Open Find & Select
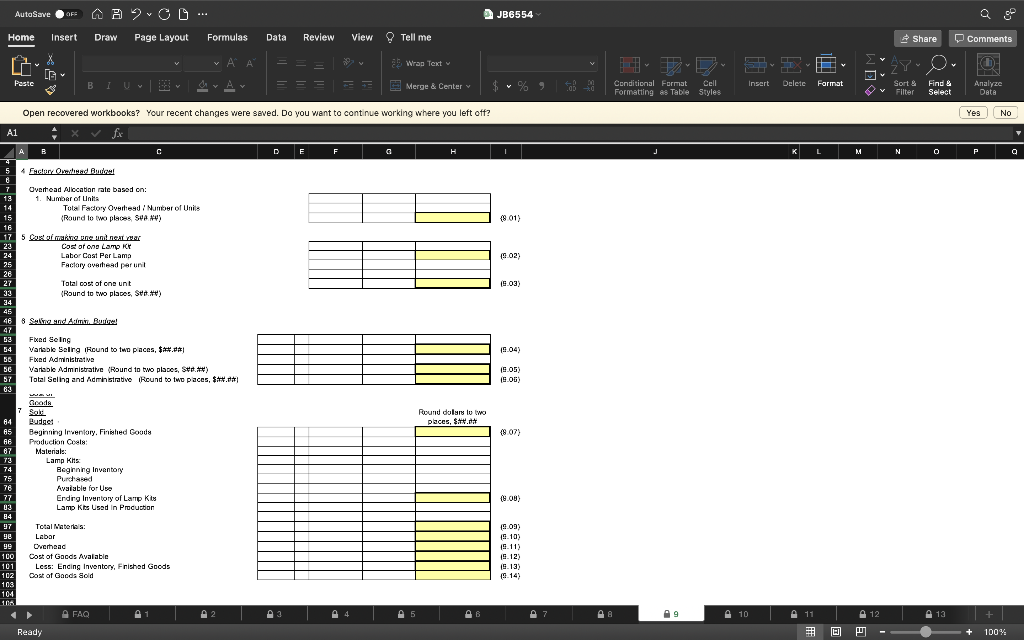 (x=940, y=75)
